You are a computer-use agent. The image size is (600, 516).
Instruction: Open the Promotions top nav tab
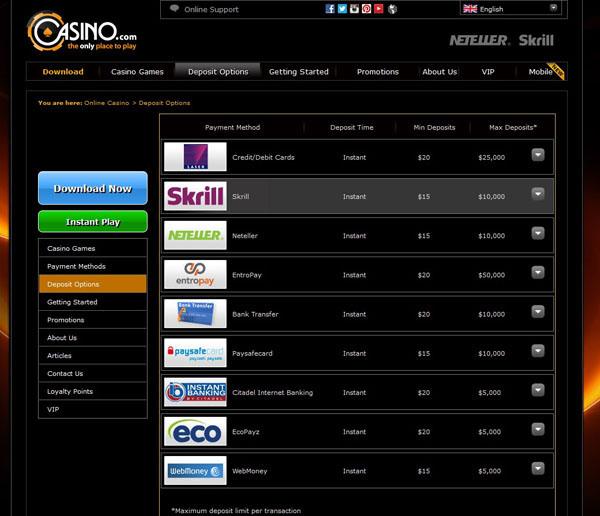378,72
